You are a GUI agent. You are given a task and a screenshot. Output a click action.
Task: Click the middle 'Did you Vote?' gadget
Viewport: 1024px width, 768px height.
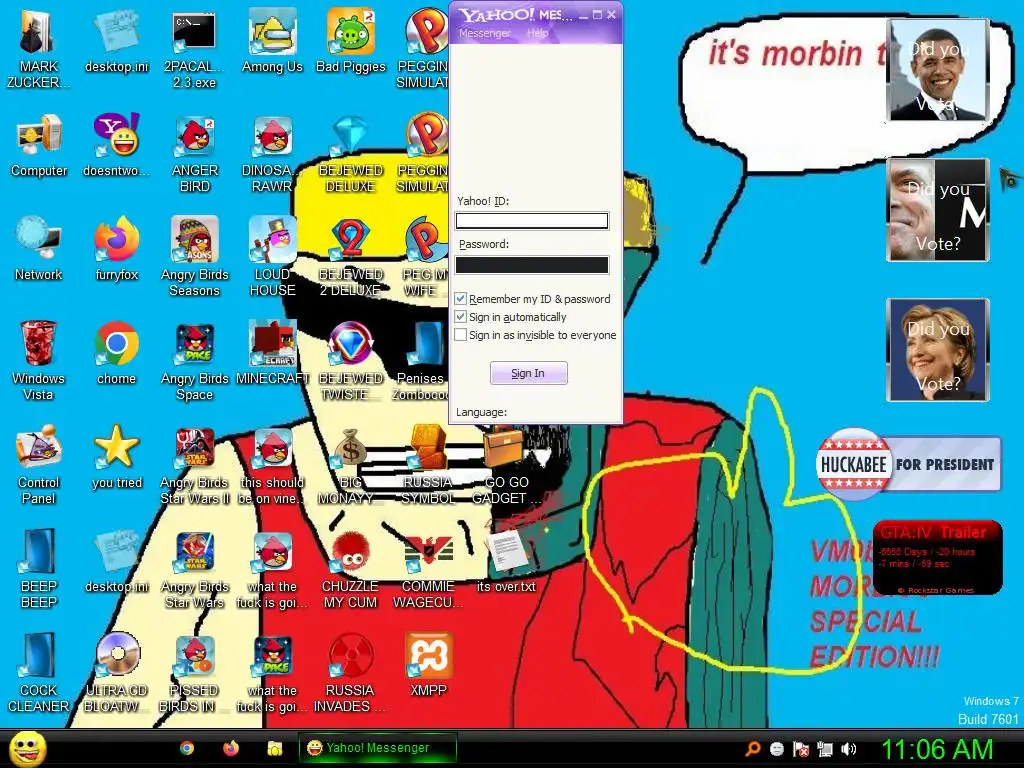point(938,210)
